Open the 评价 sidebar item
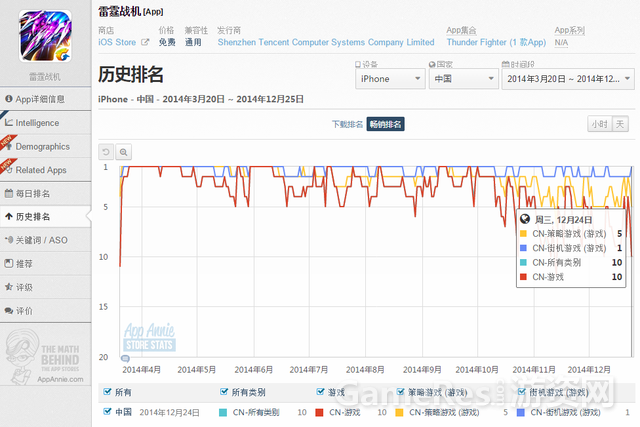640x427 pixels. 45,311
